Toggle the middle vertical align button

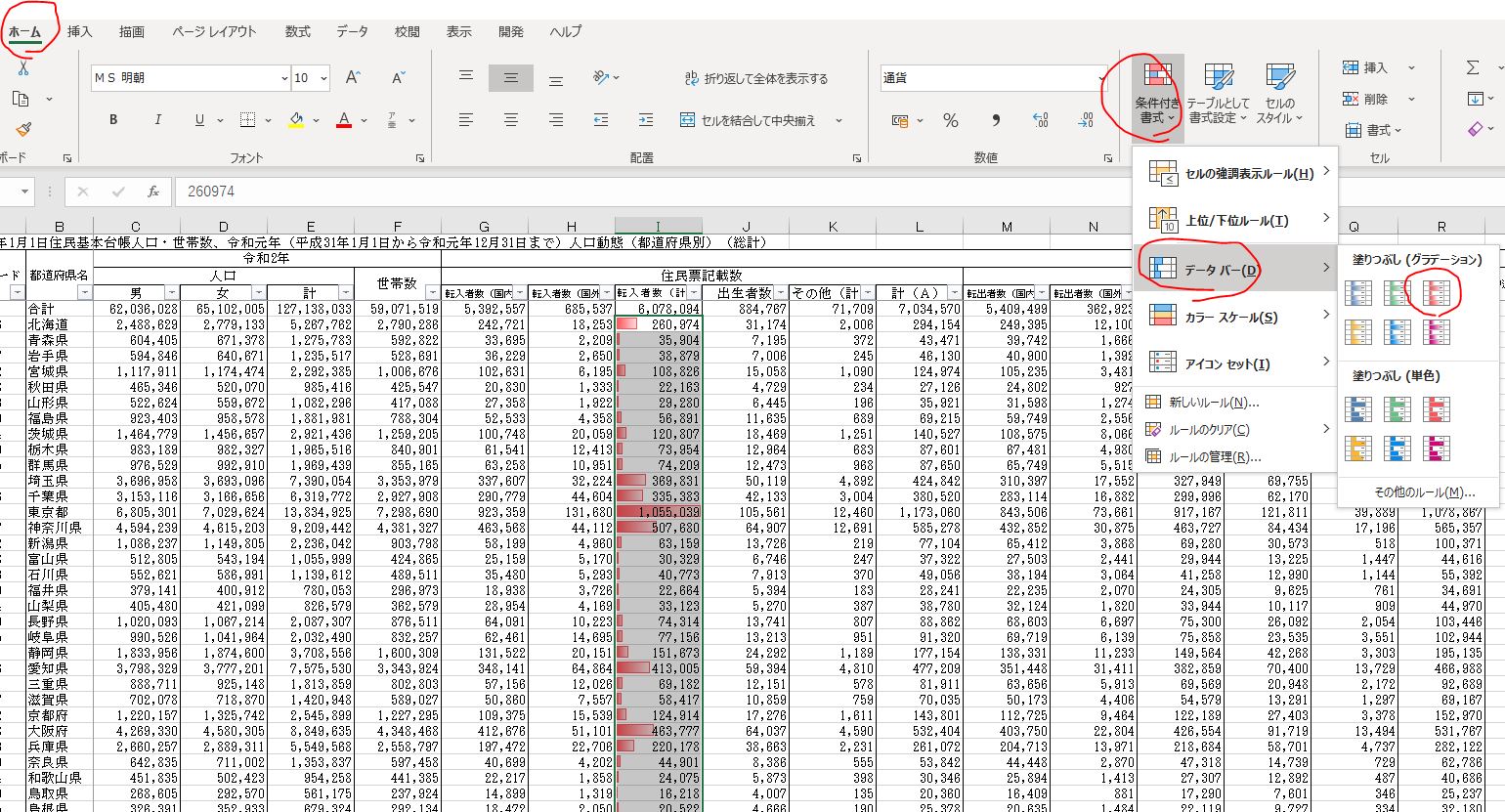(510, 78)
